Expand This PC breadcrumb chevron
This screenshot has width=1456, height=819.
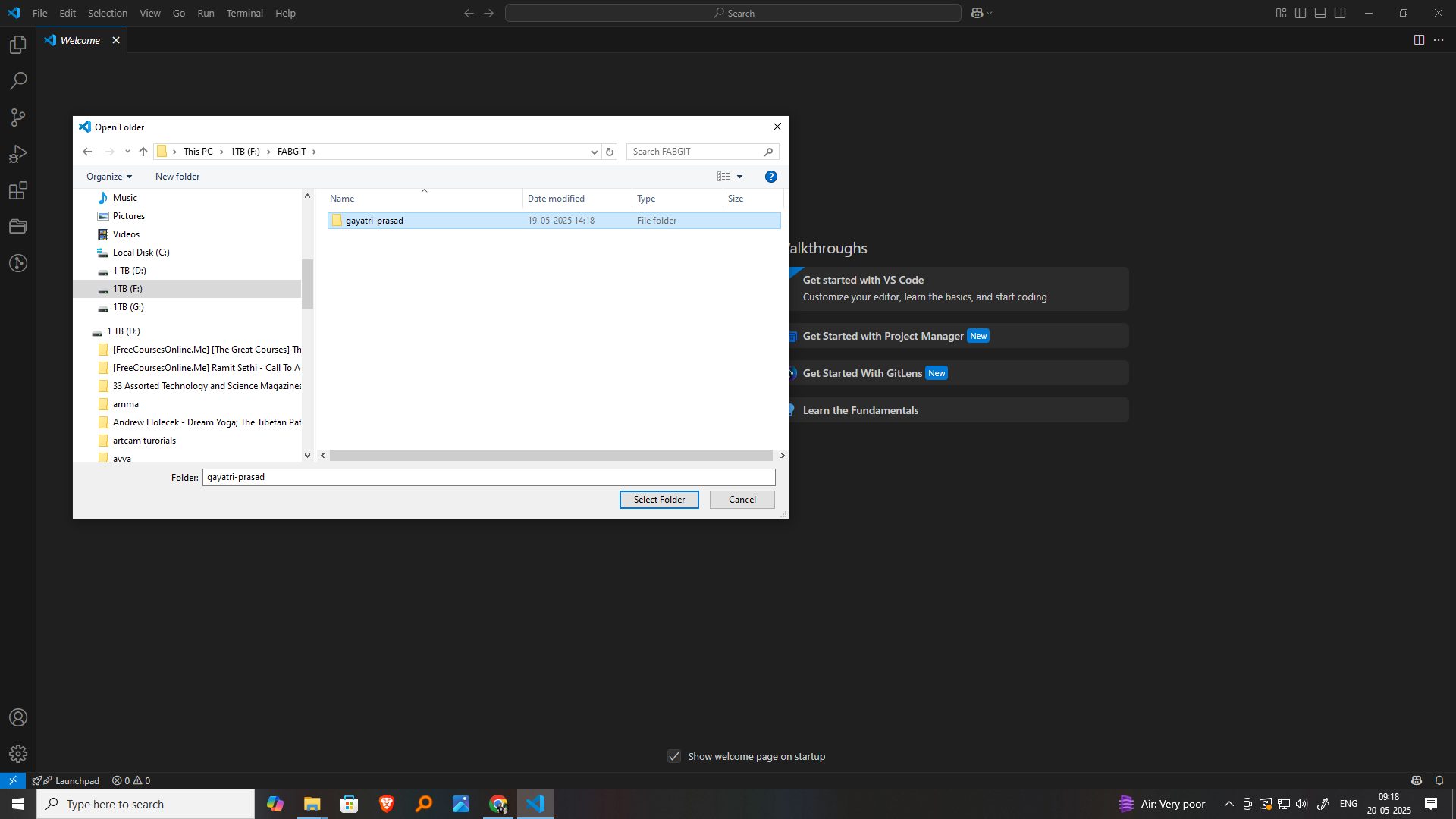click(x=221, y=152)
